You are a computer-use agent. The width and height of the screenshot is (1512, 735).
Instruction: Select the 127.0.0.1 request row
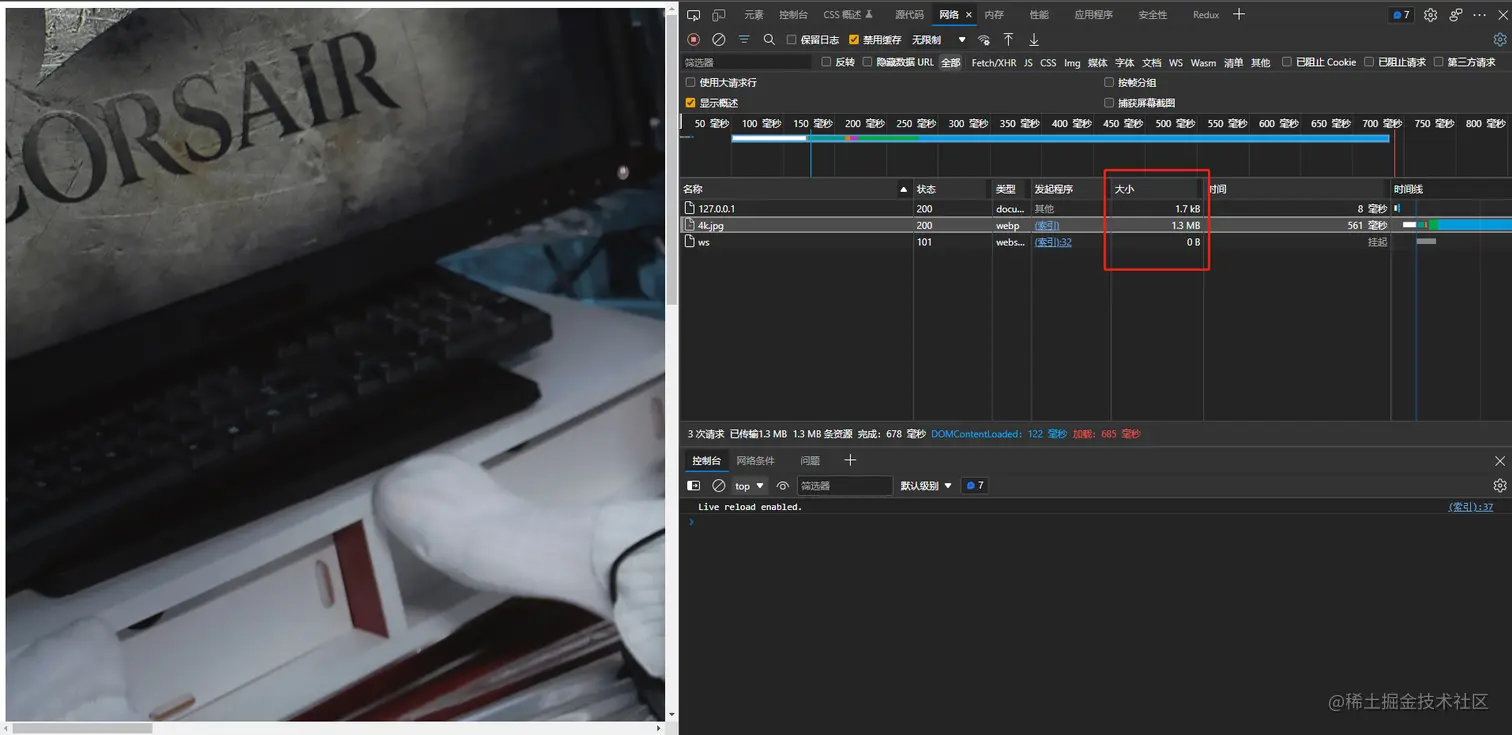coord(1096,208)
